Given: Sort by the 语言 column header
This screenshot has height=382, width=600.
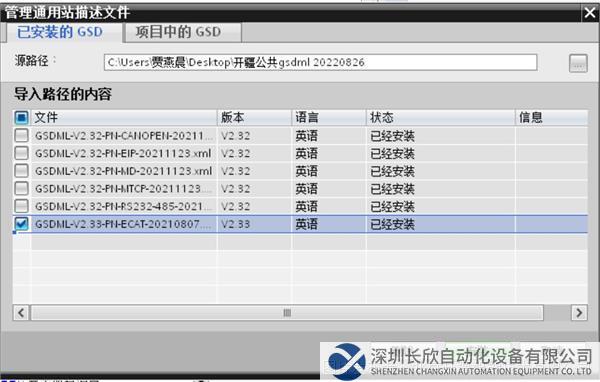Looking at the screenshot, I should [328, 117].
